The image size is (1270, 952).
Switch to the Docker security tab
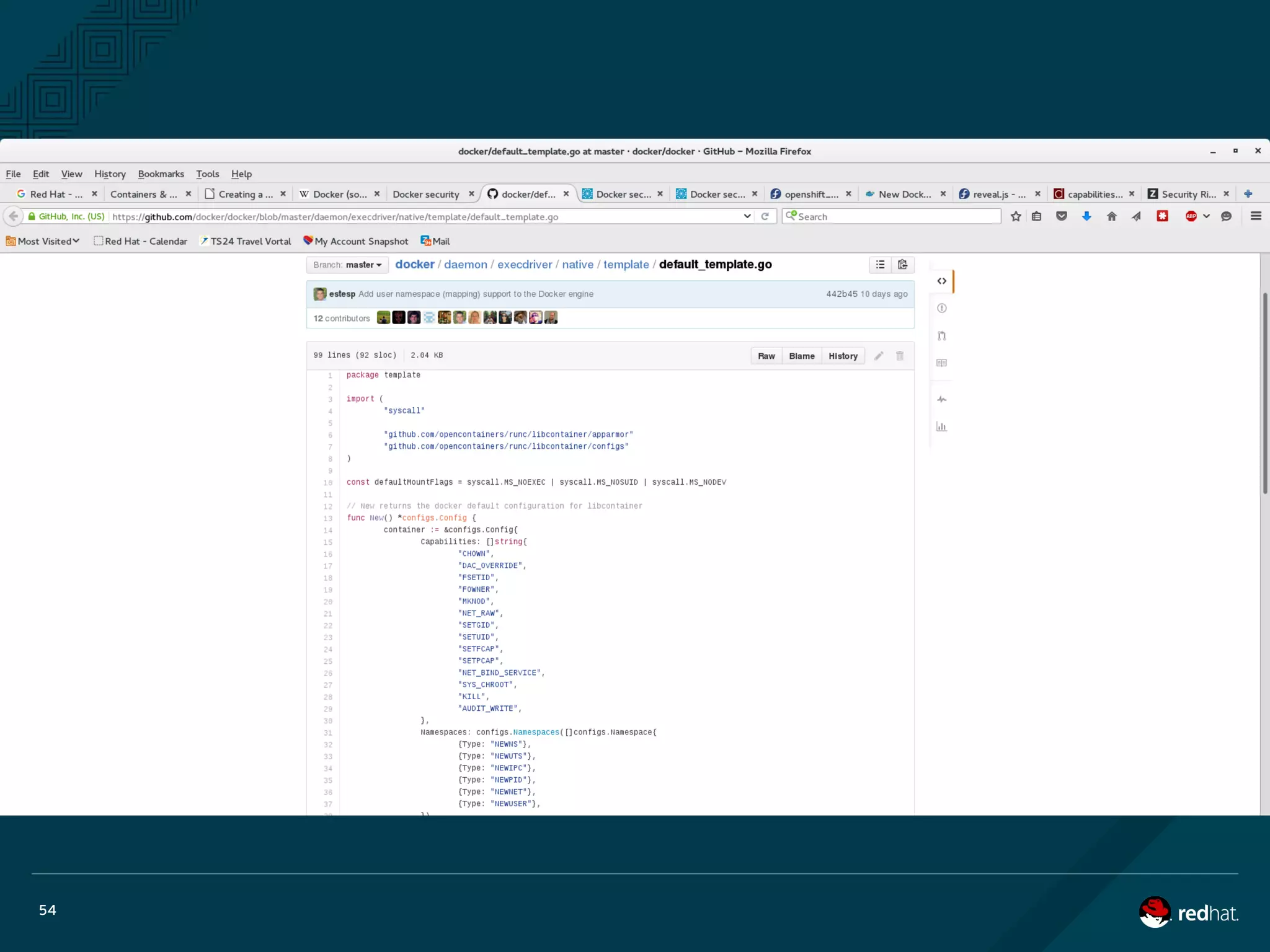[426, 194]
